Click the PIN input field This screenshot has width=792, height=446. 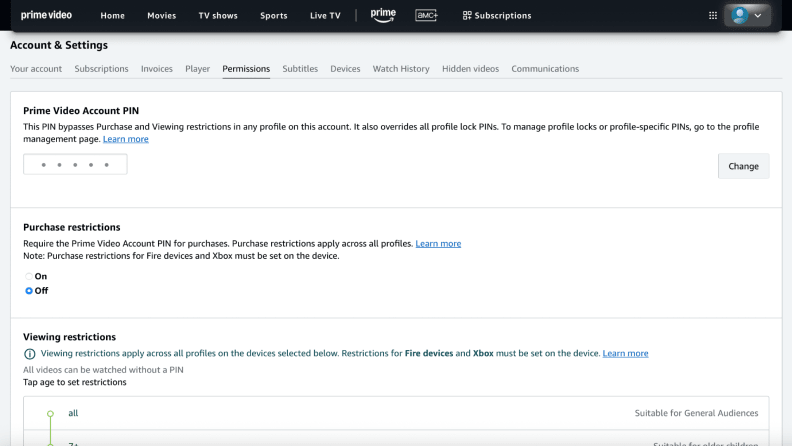[75, 165]
